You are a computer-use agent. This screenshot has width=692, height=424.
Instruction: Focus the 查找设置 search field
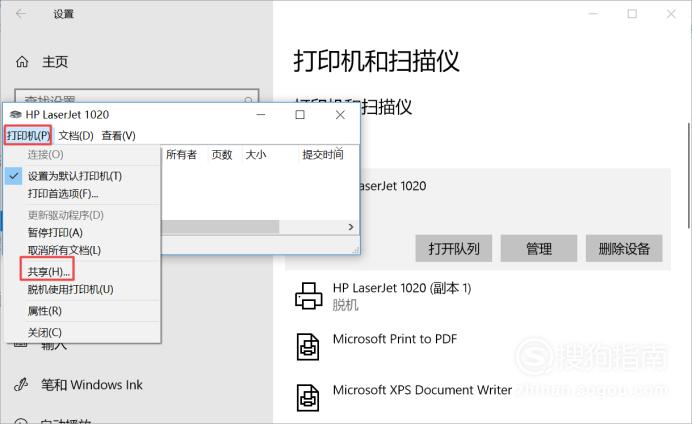[136, 96]
